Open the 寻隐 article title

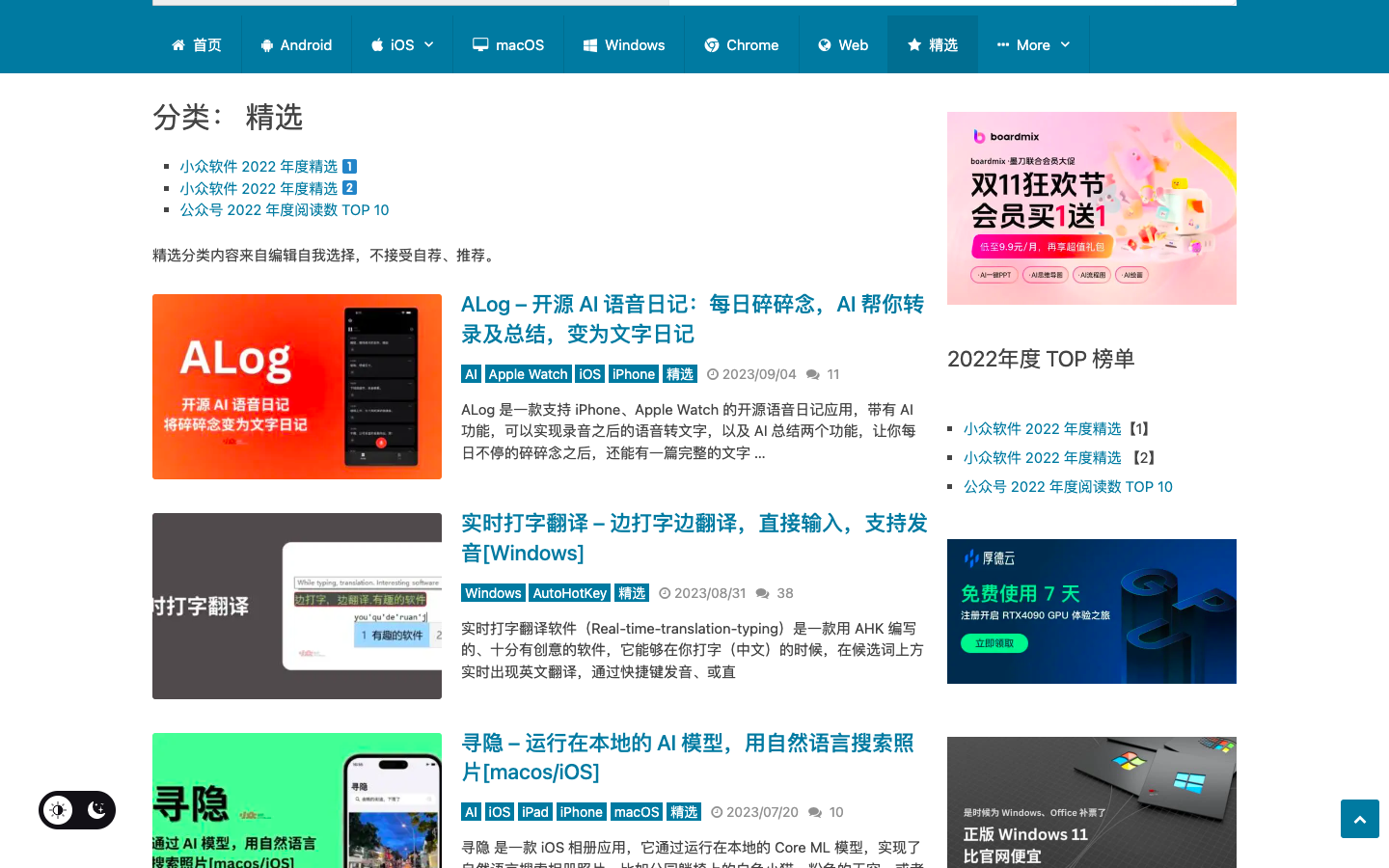[x=688, y=757]
